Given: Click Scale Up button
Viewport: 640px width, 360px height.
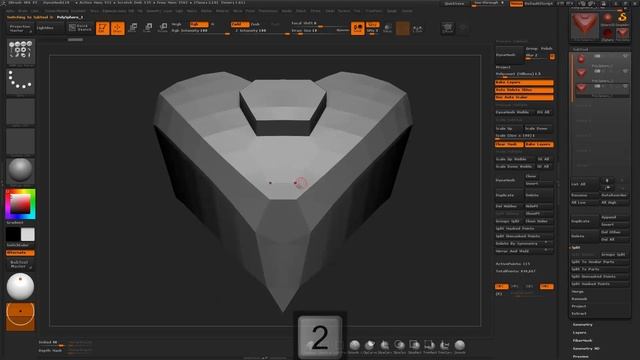Looking at the screenshot, I should [x=509, y=128].
